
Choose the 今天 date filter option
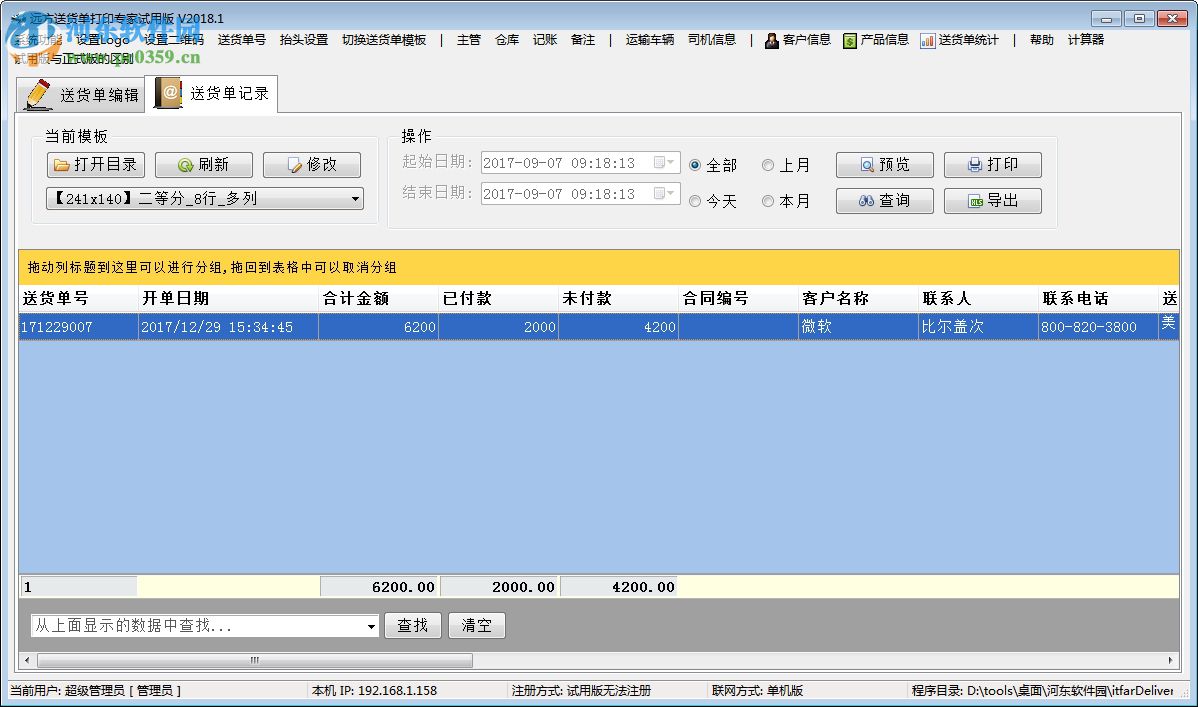point(696,200)
